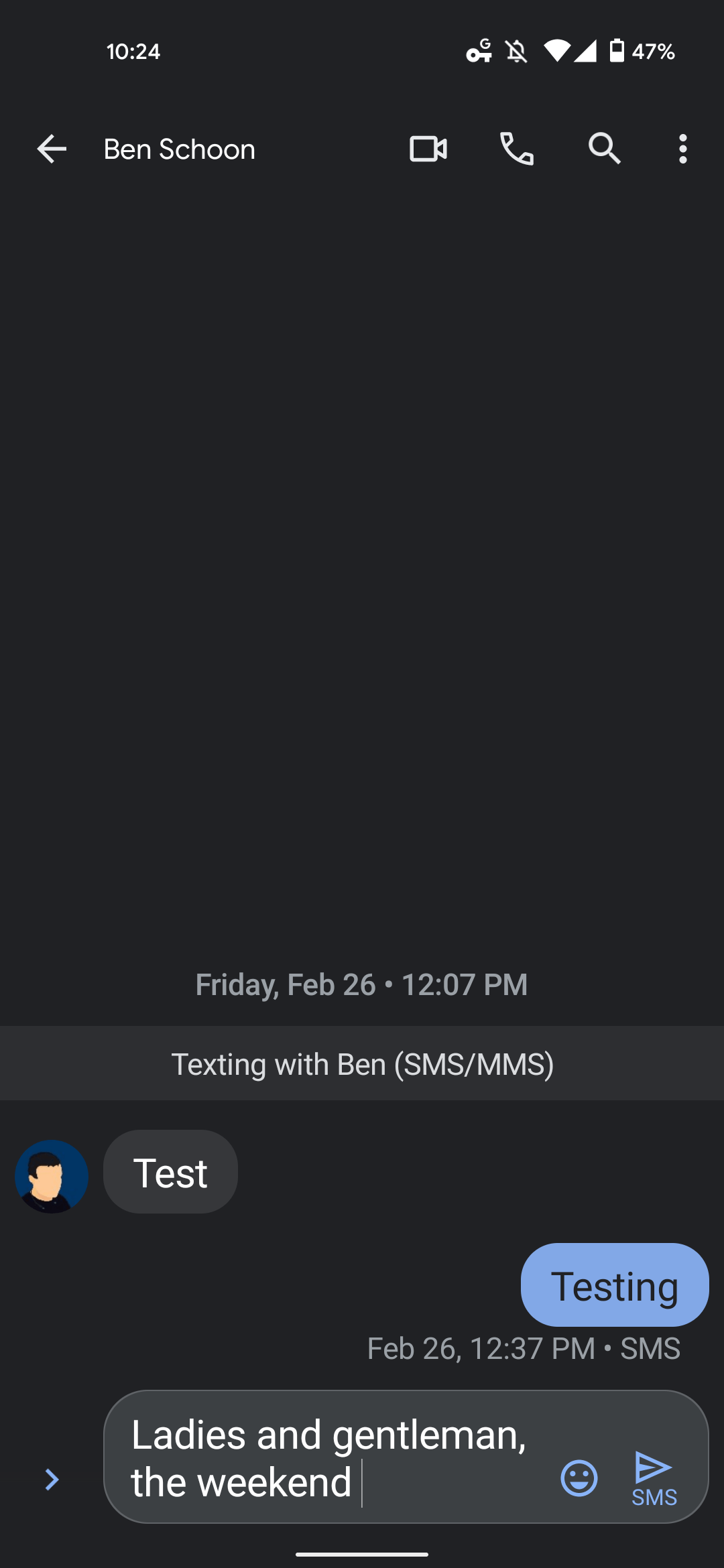Tap the Feb 26, 12:37 PM SMS status
The width and height of the screenshot is (724, 1568).
524,1349
